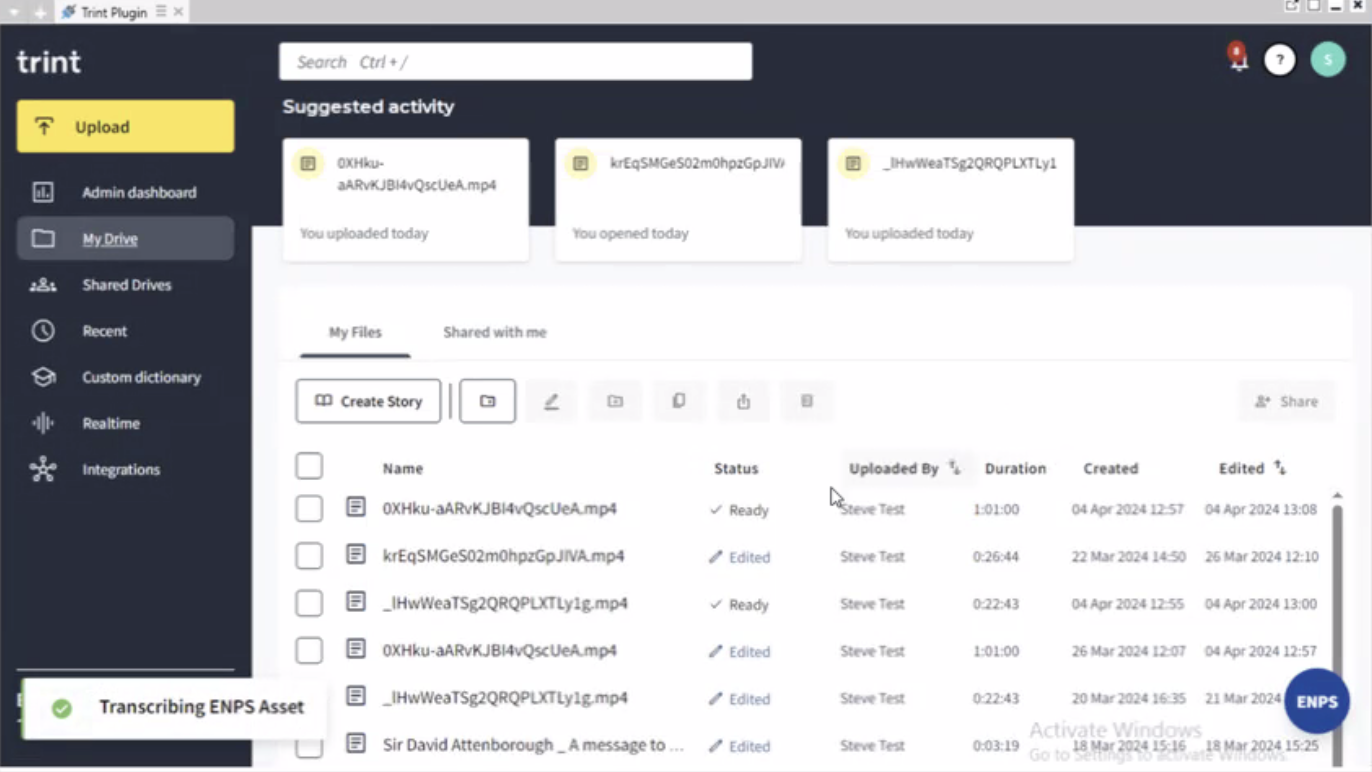Image resolution: width=1372 pixels, height=772 pixels.
Task: Click the Create Story button
Action: pyautogui.click(x=368, y=401)
